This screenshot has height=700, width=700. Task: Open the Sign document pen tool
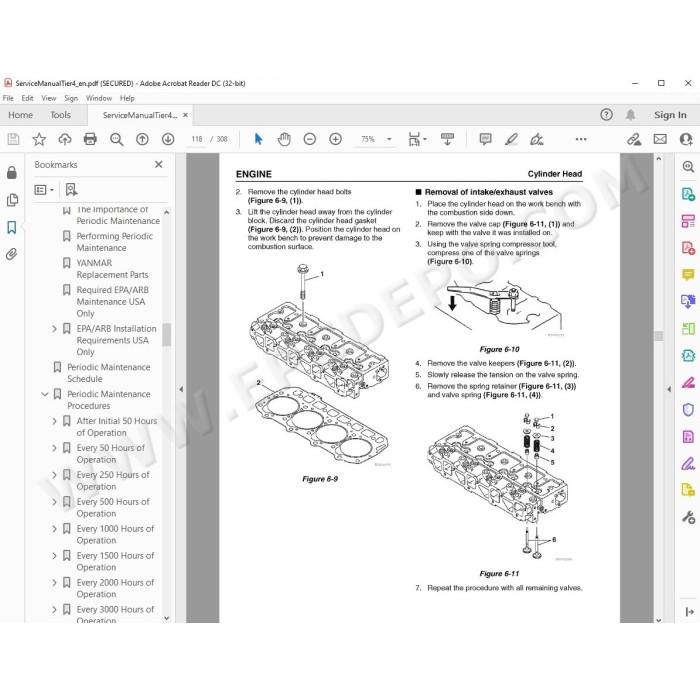536,139
